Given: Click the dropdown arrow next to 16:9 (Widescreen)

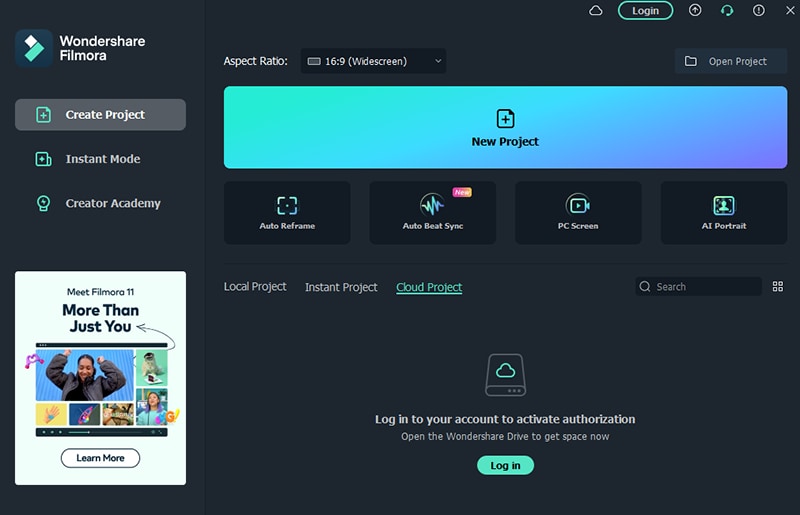Looking at the screenshot, I should (438, 61).
